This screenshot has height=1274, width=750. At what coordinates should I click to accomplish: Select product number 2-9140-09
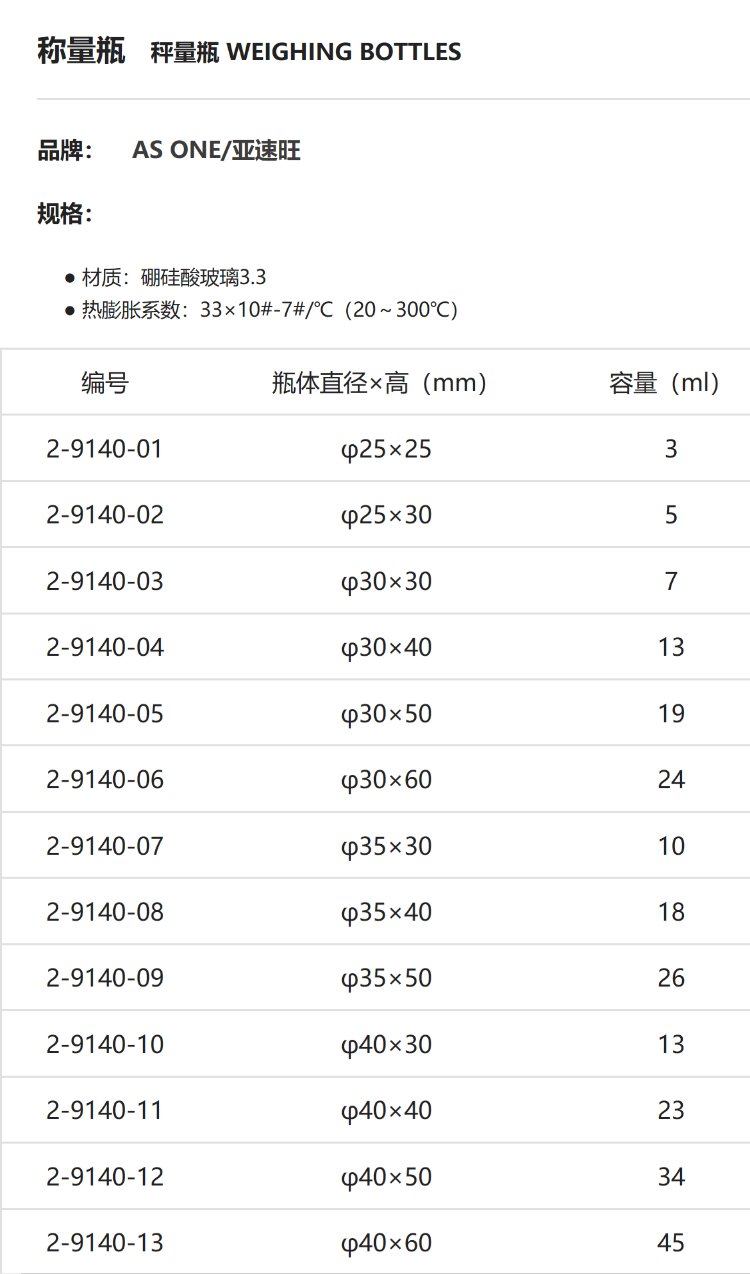(104, 977)
